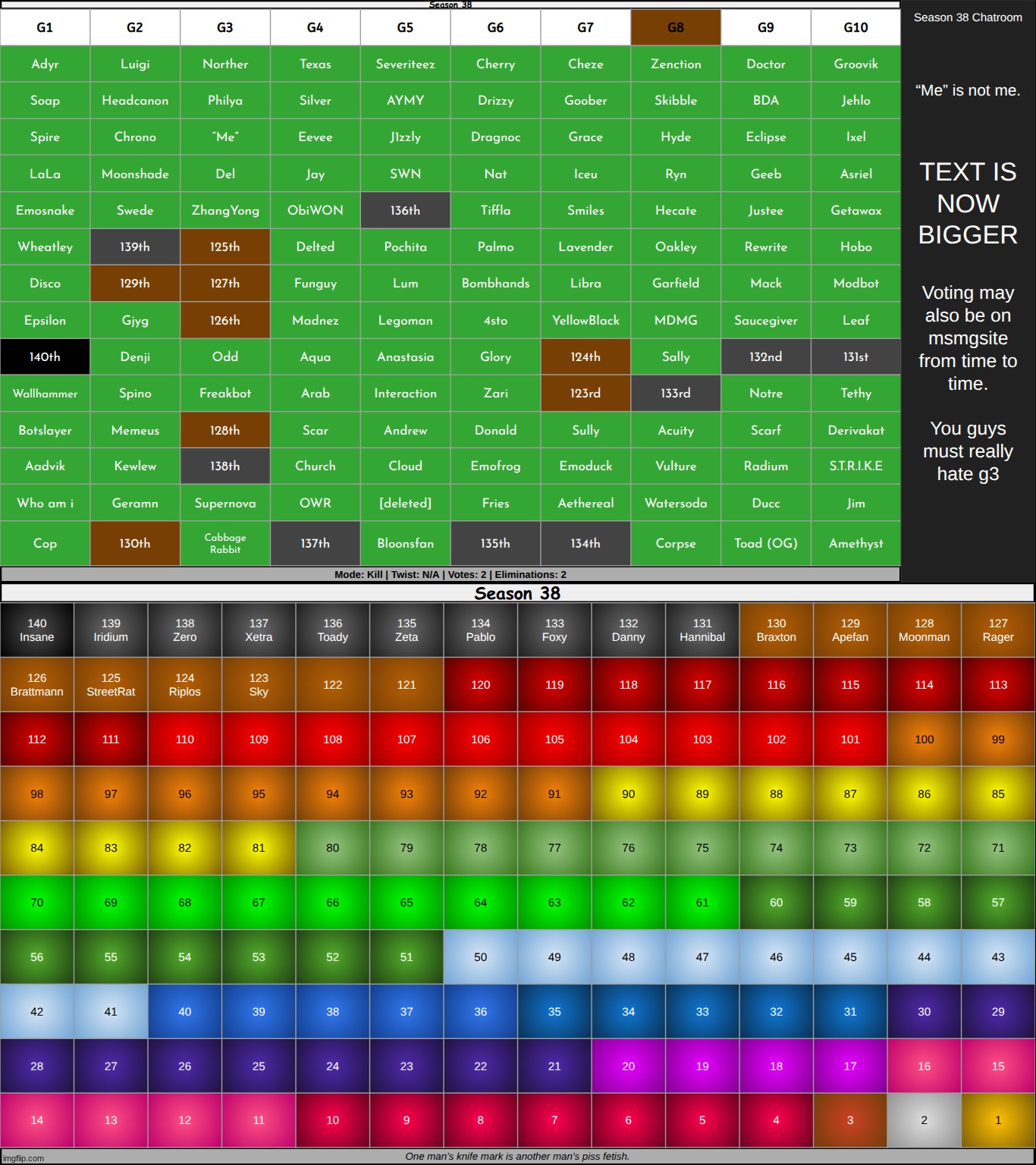Click the Season 38 Chatroom heading
The width and height of the screenshot is (1036, 1165).
pos(968,17)
